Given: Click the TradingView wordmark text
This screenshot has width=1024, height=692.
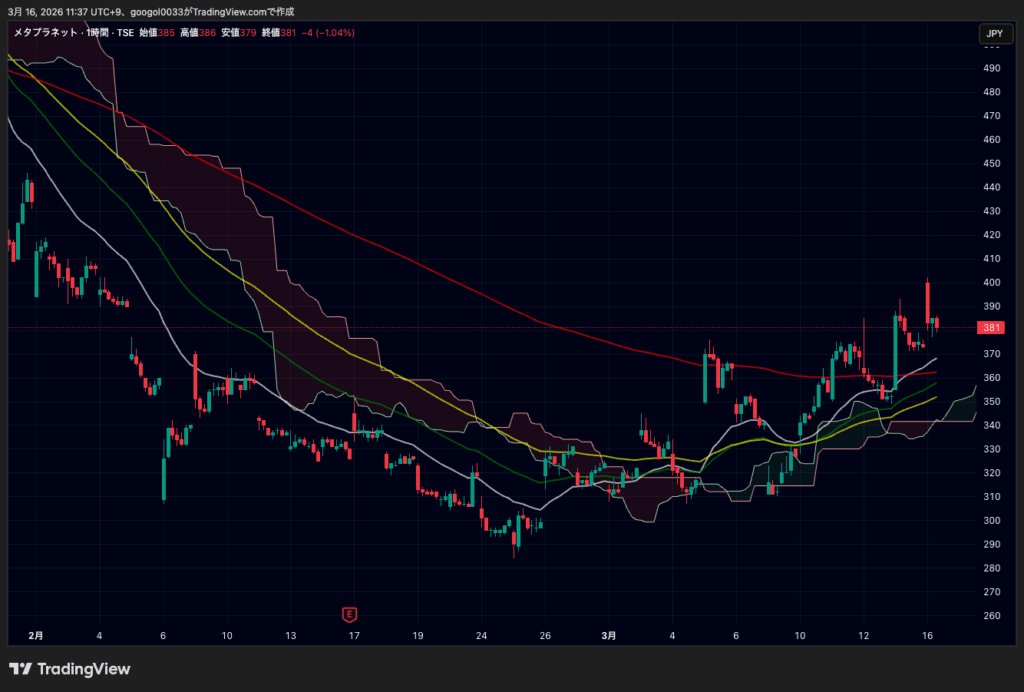Looking at the screenshot, I should (82, 669).
